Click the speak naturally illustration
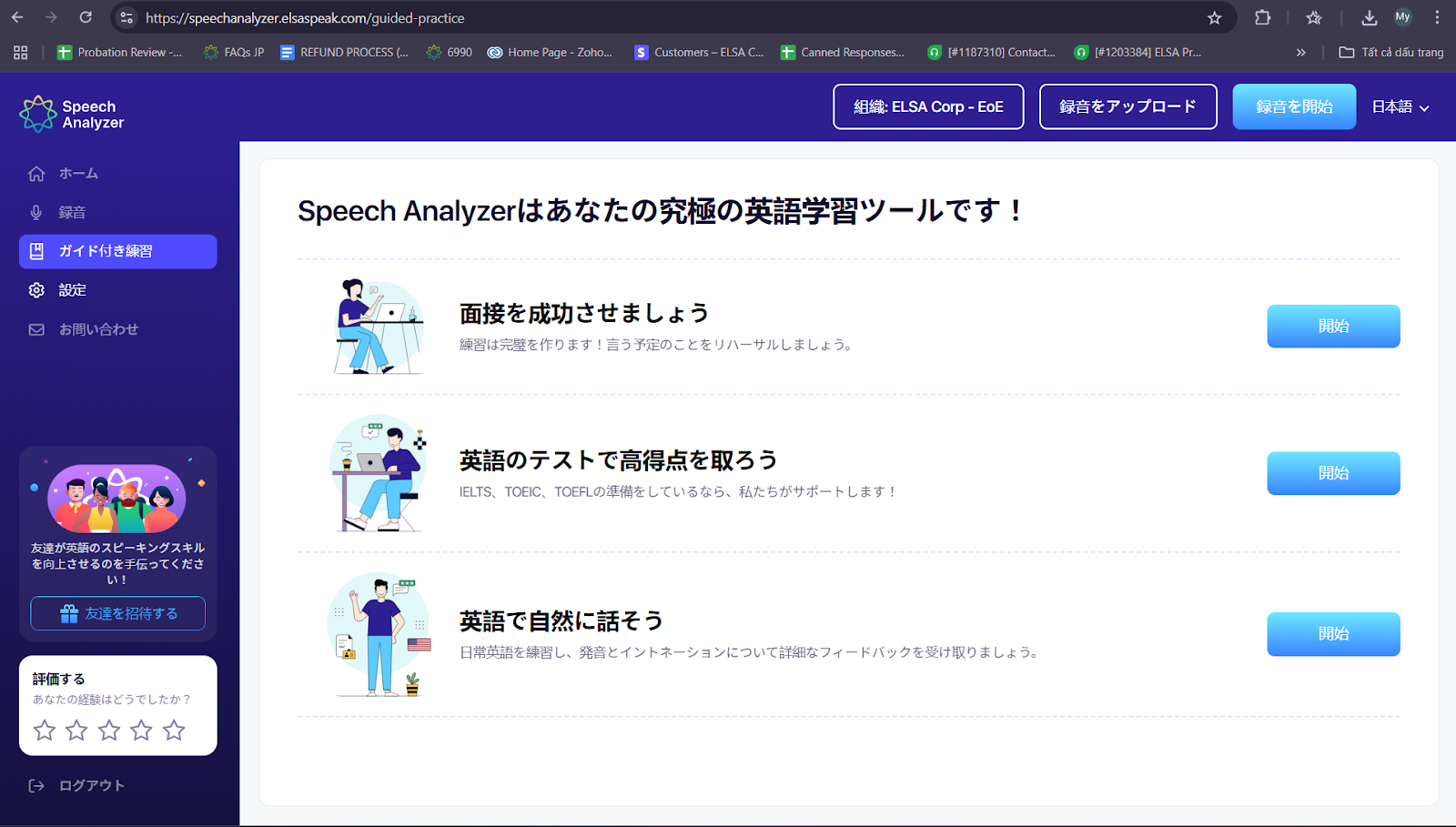 378,634
